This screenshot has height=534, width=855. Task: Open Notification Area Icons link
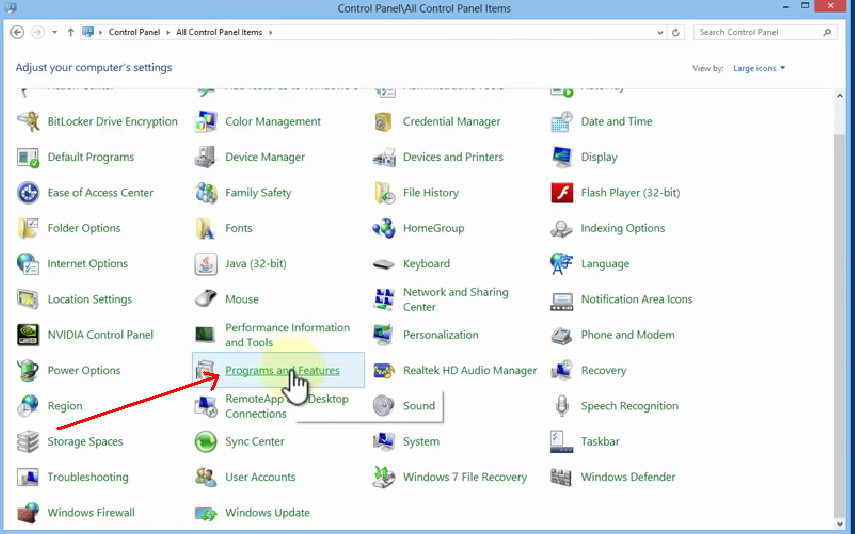[x=636, y=299]
